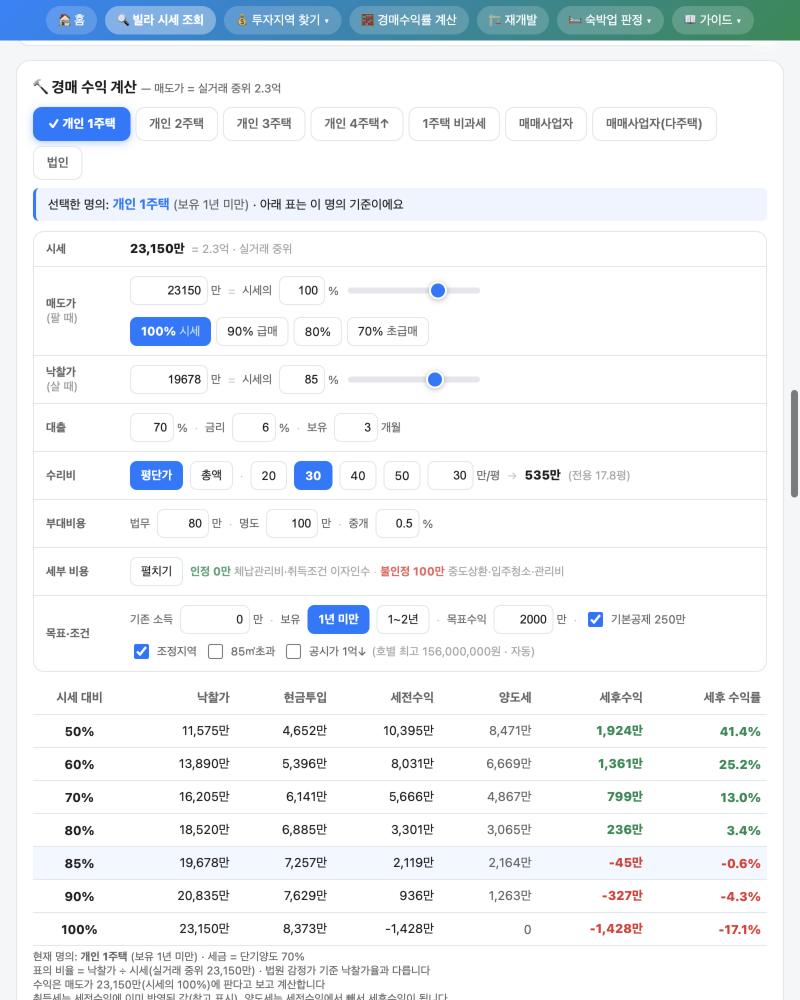800x1000 pixels.
Task: Choose the 100% 시세 sale price preset
Action: (x=170, y=332)
